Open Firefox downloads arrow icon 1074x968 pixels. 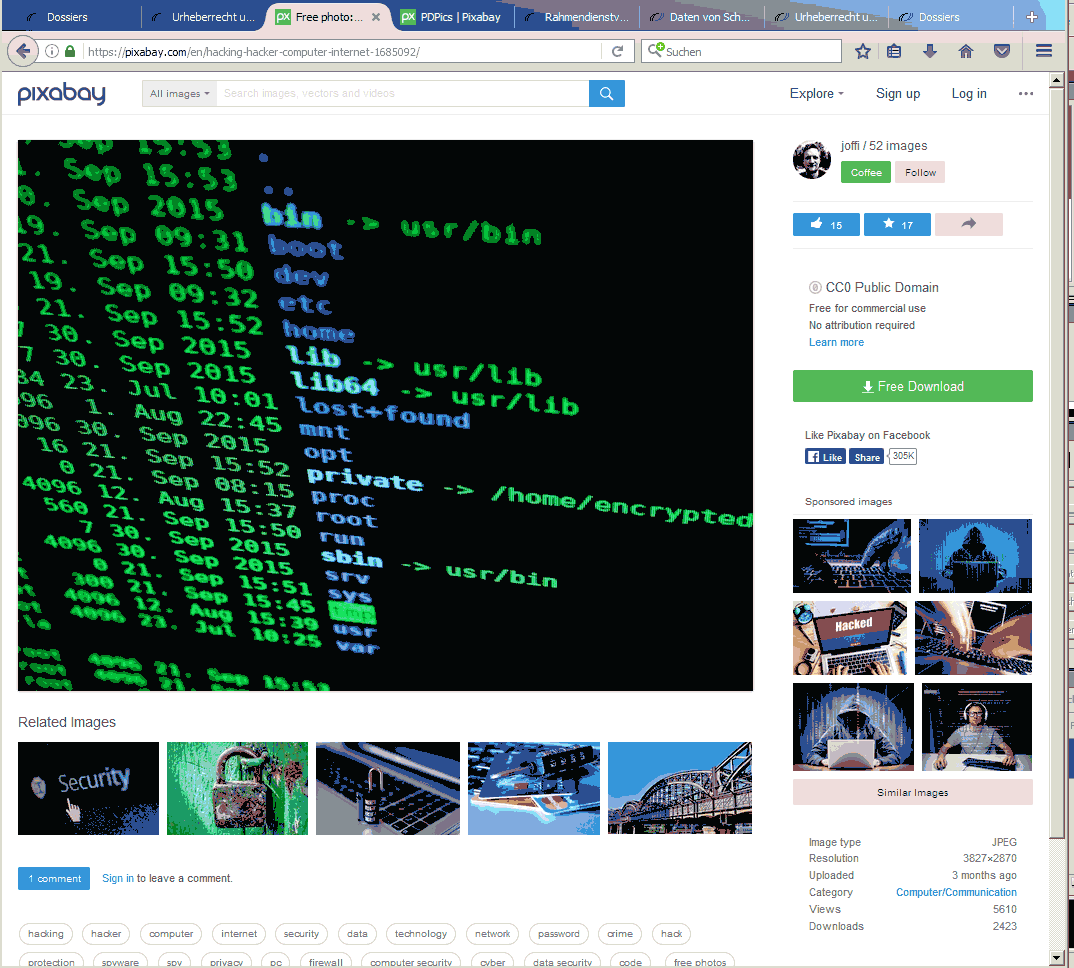click(929, 51)
